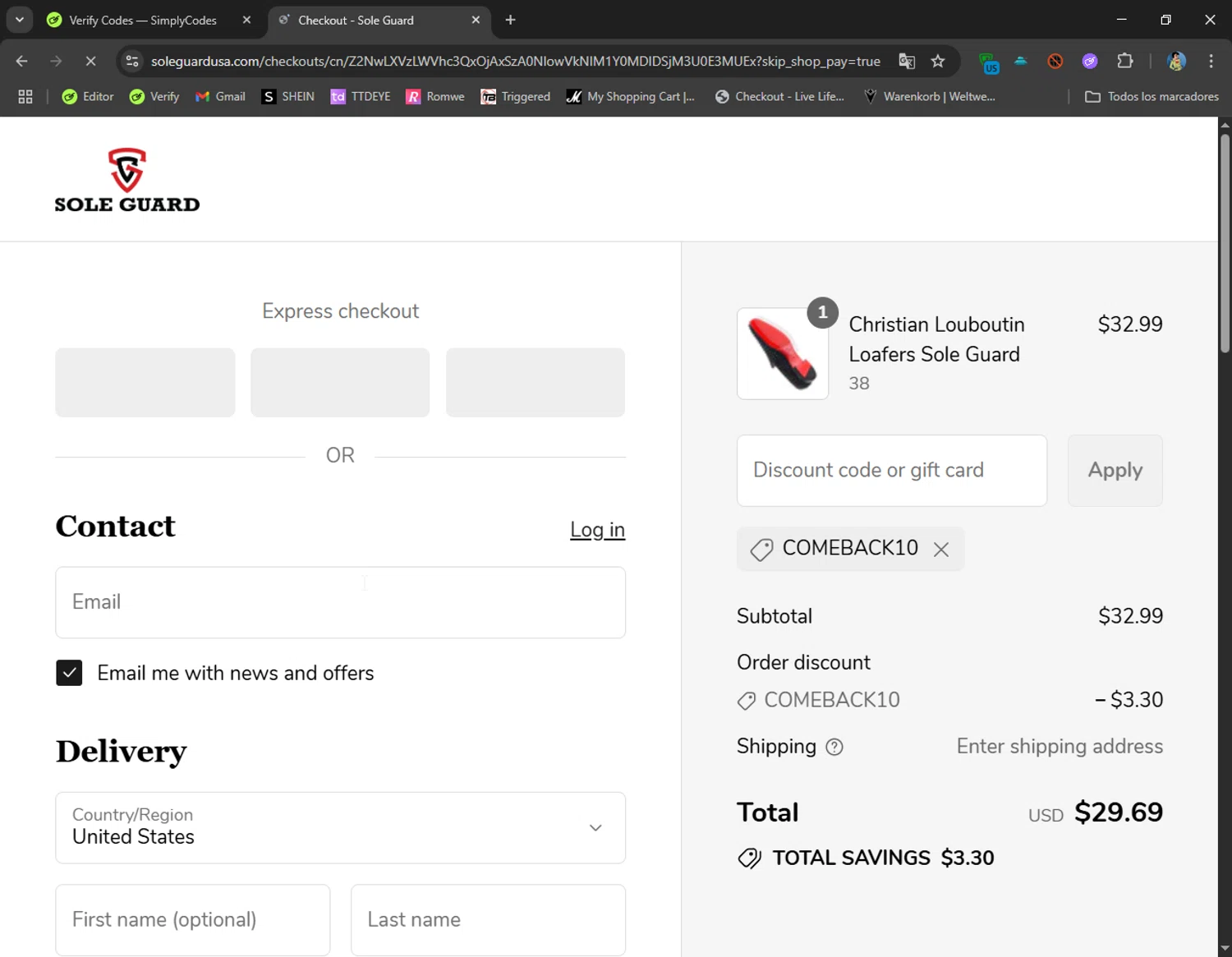This screenshot has width=1232, height=957.
Task: Remove the COMEBACK10 discount code
Action: tap(941, 550)
